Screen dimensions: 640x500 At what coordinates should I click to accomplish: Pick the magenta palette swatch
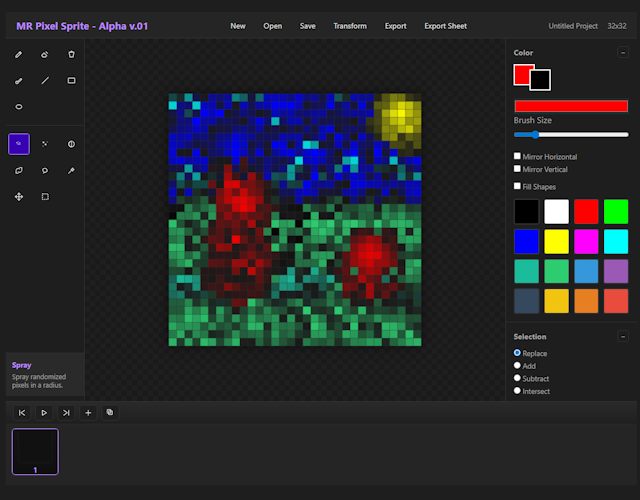pos(586,241)
